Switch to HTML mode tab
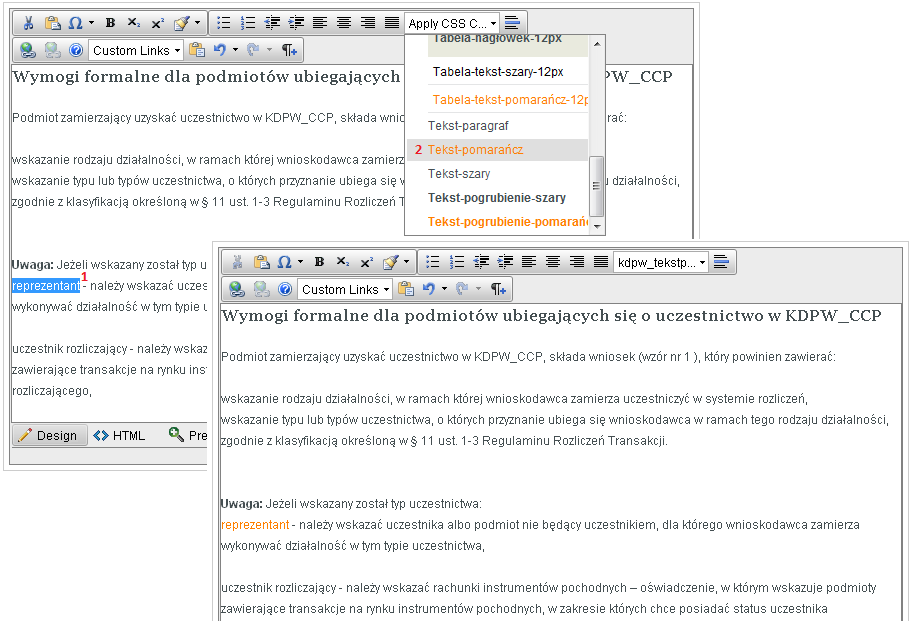This screenshot has height=621, width=921. point(119,435)
